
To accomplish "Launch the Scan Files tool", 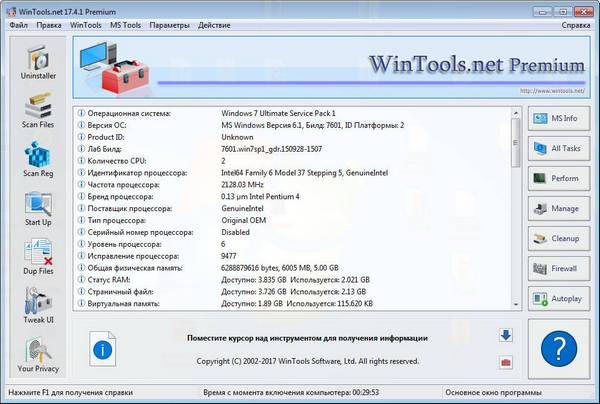I will (x=37, y=110).
